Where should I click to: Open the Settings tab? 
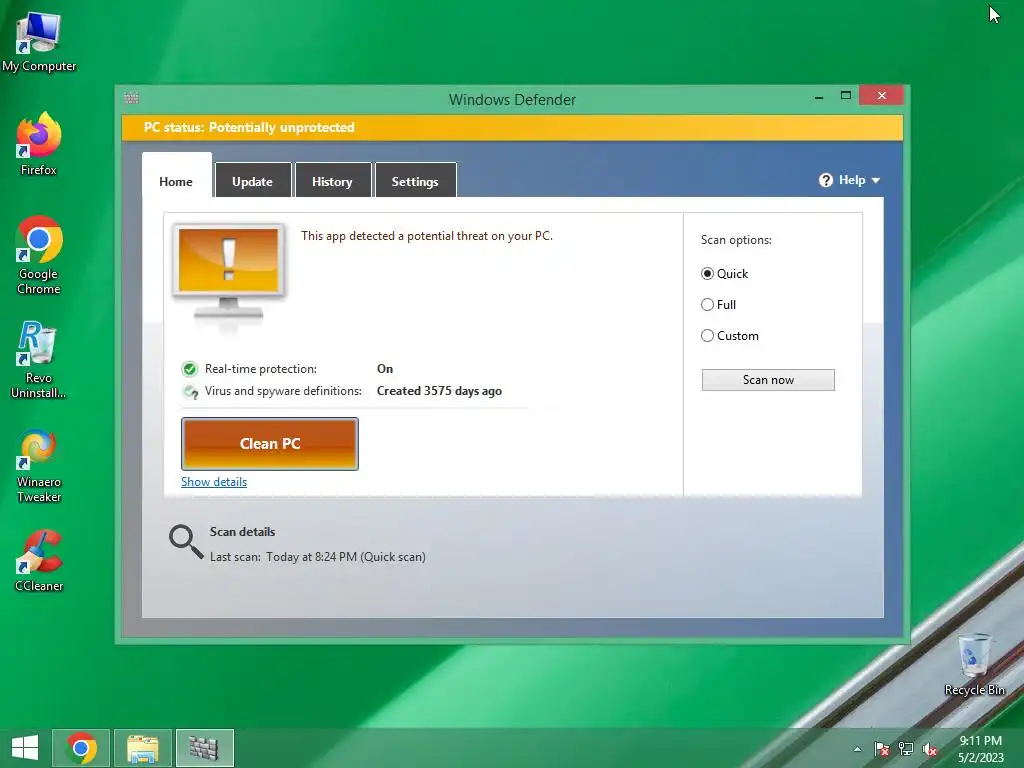tap(415, 180)
